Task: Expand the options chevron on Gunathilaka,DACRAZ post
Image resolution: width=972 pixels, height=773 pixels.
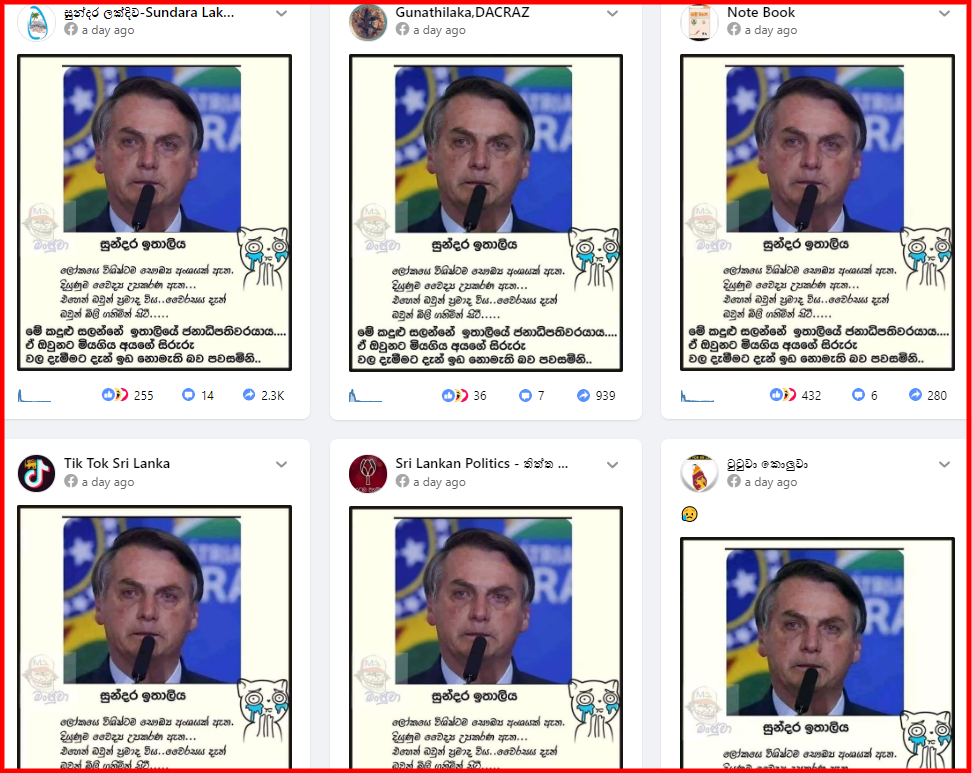Action: click(x=612, y=13)
